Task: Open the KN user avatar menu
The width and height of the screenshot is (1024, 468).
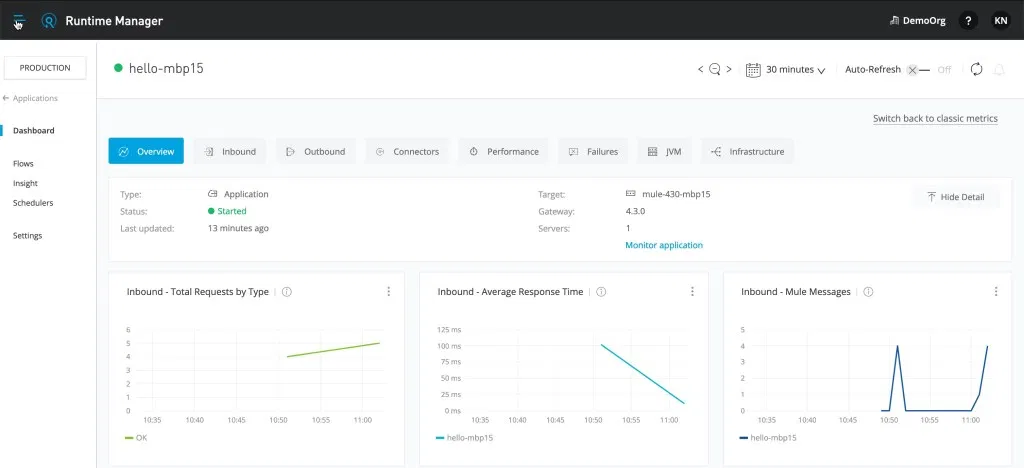Action: pyautogui.click(x=1000, y=21)
